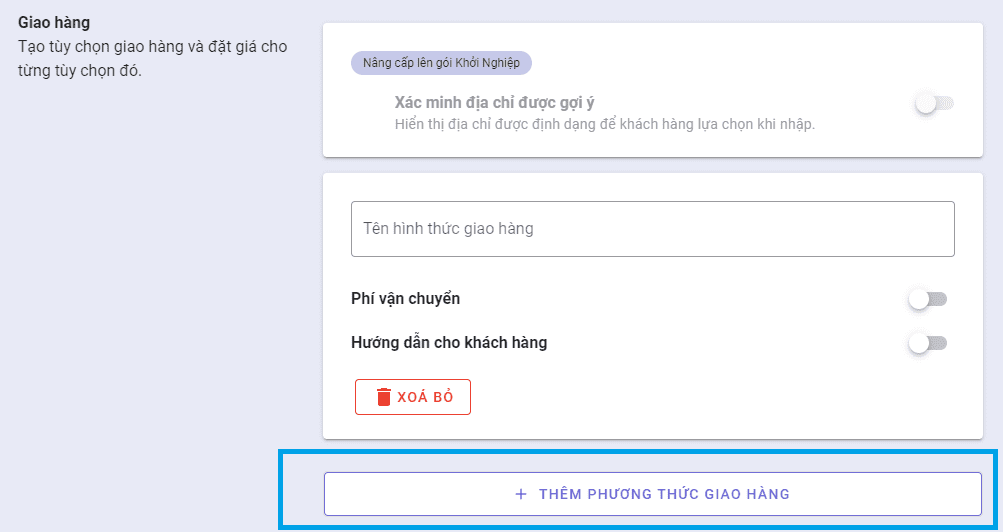Click the Giao hàng section heading
Viewport: 1003px width, 532px height.
[x=54, y=21]
